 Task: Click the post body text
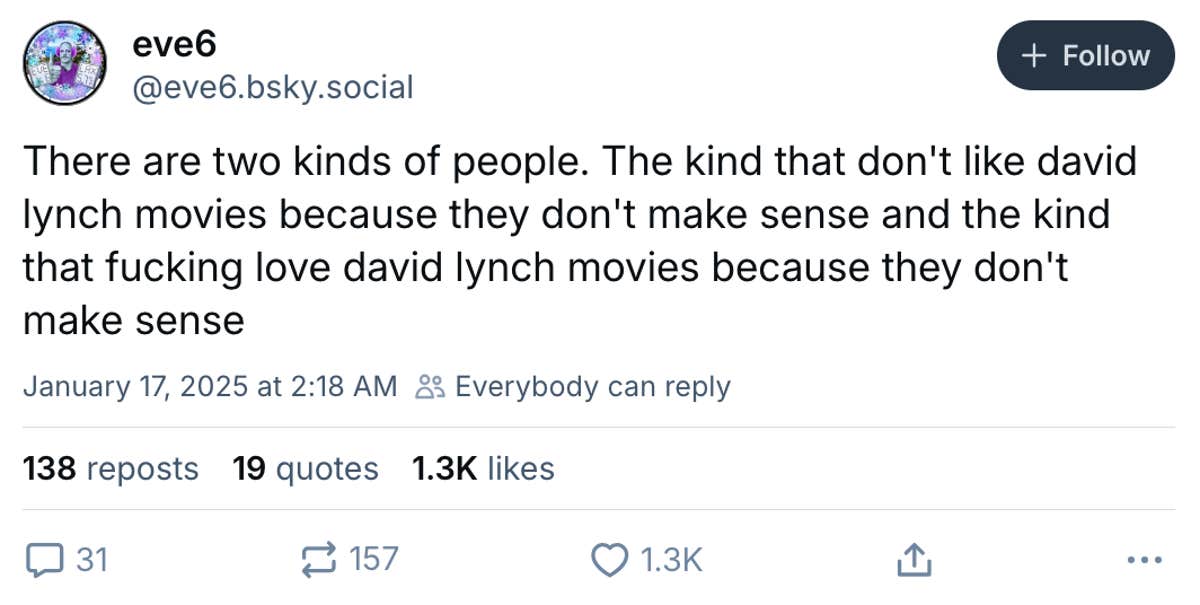(x=580, y=240)
